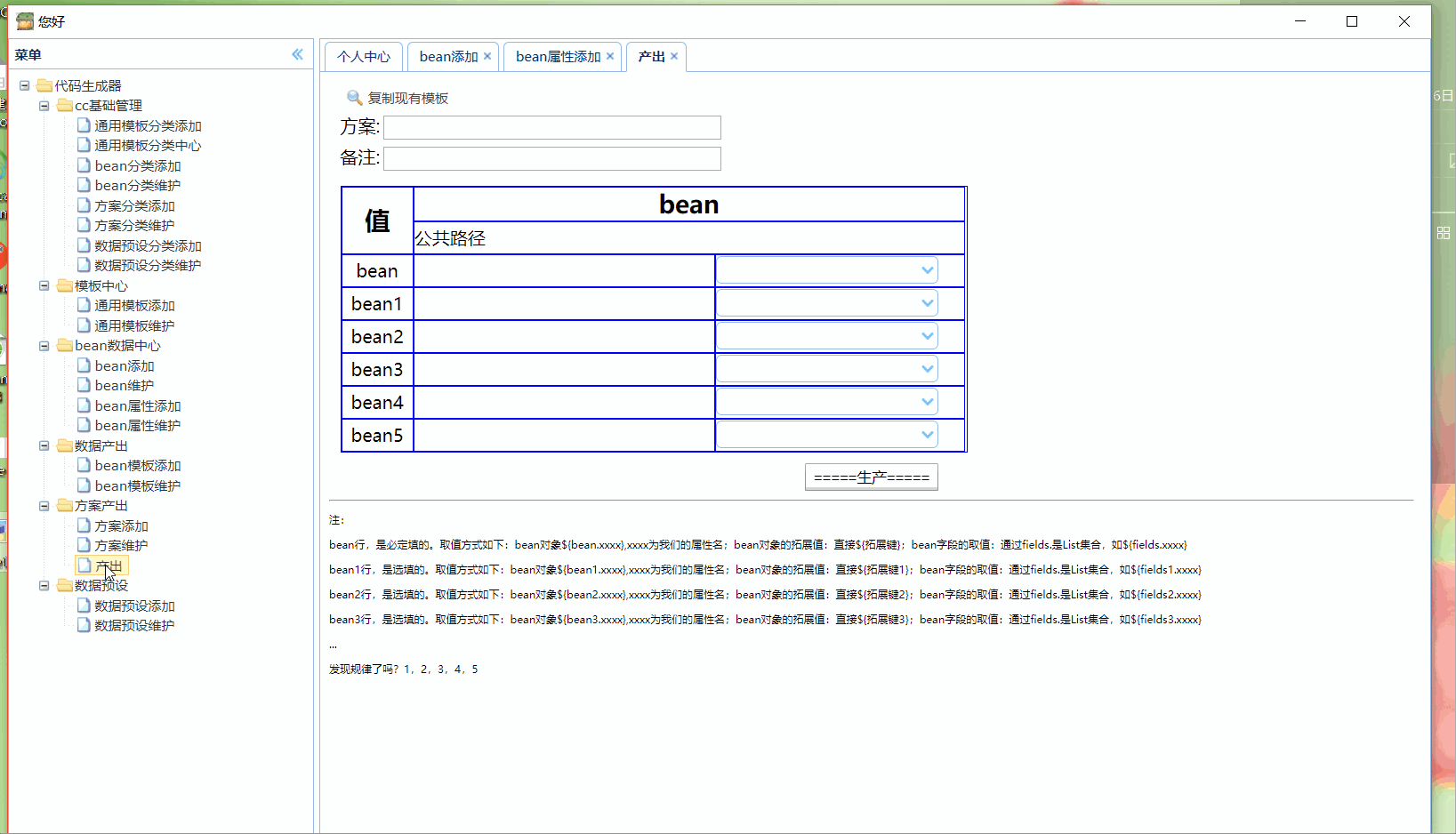Open bean添加 in the tree menu
The image size is (1456, 834).
click(125, 365)
